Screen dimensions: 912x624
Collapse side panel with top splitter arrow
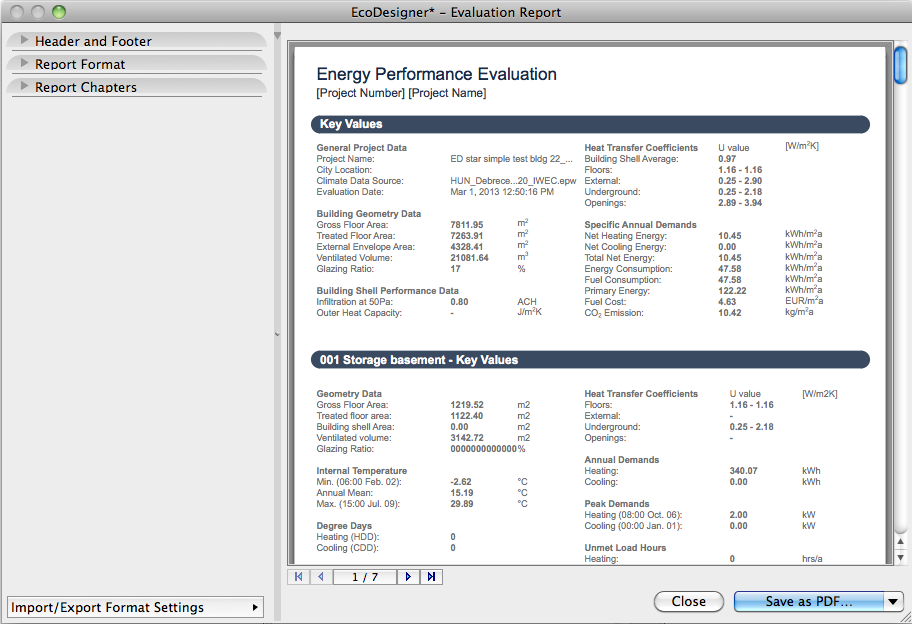[x=277, y=36]
